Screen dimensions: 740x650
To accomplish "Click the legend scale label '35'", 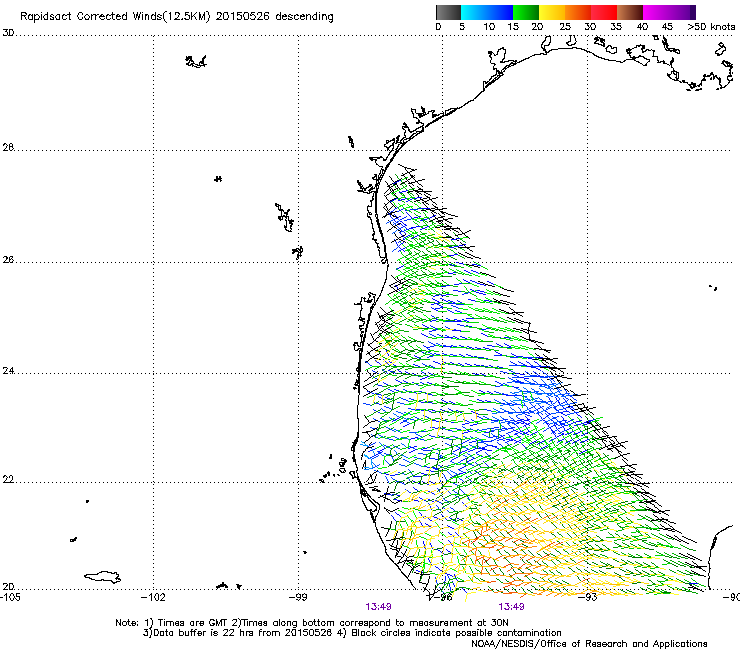I will point(616,27).
